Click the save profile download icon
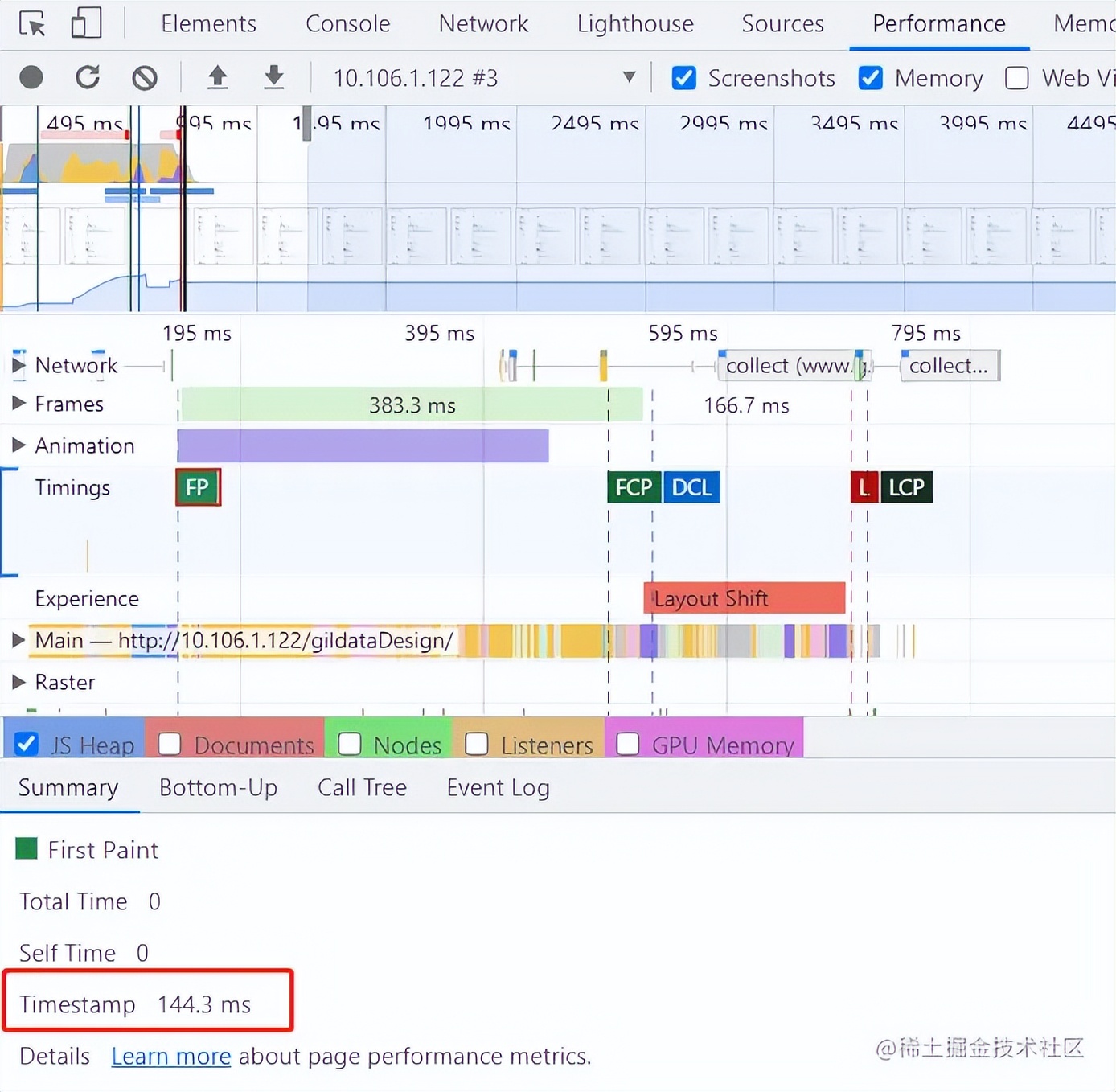 point(274,78)
